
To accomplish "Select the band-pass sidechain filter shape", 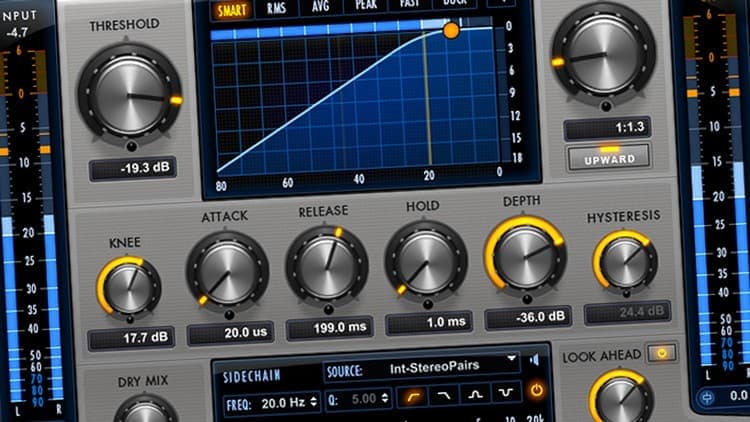I will coord(475,394).
